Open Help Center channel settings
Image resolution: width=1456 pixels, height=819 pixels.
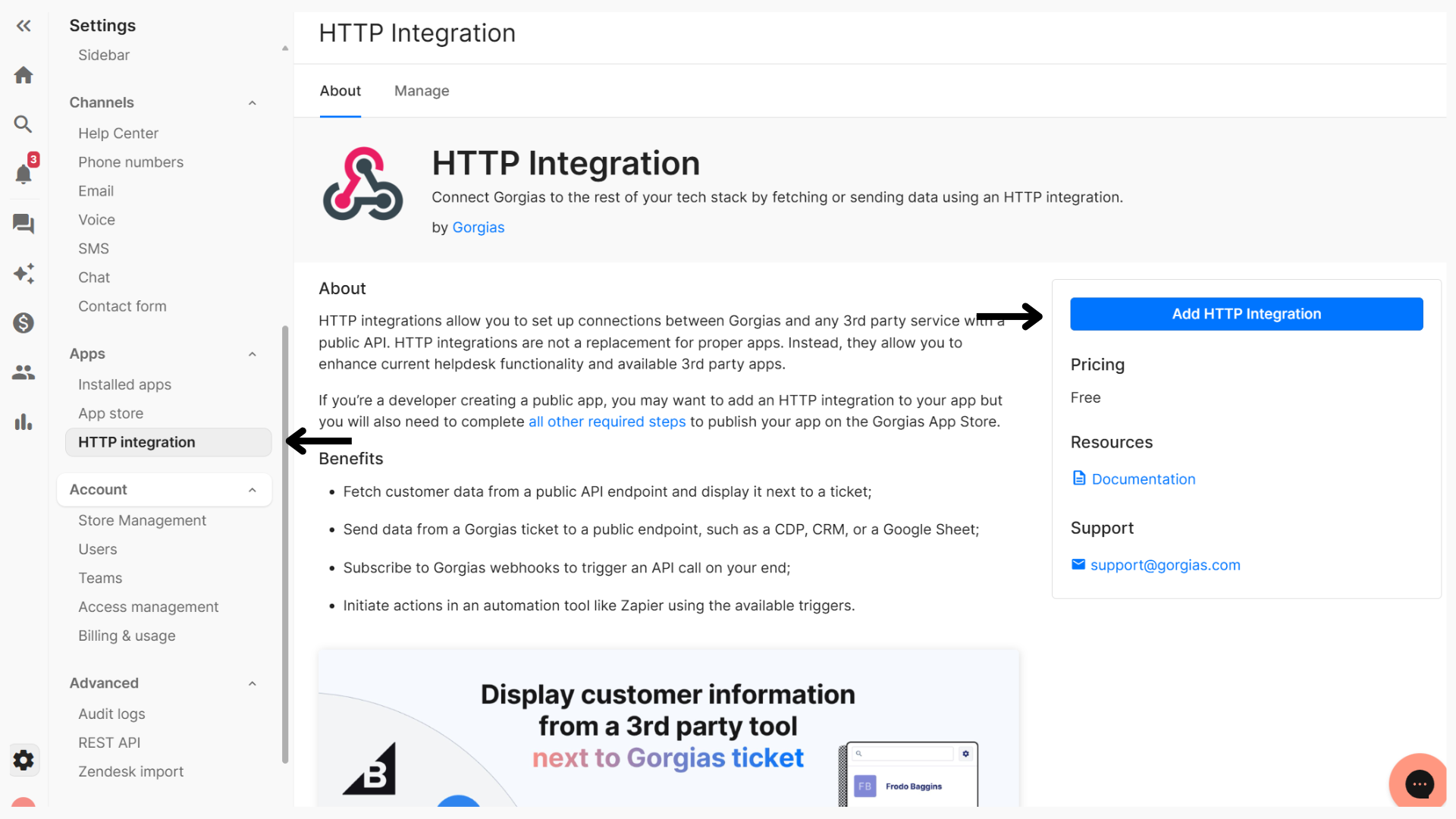coord(118,133)
